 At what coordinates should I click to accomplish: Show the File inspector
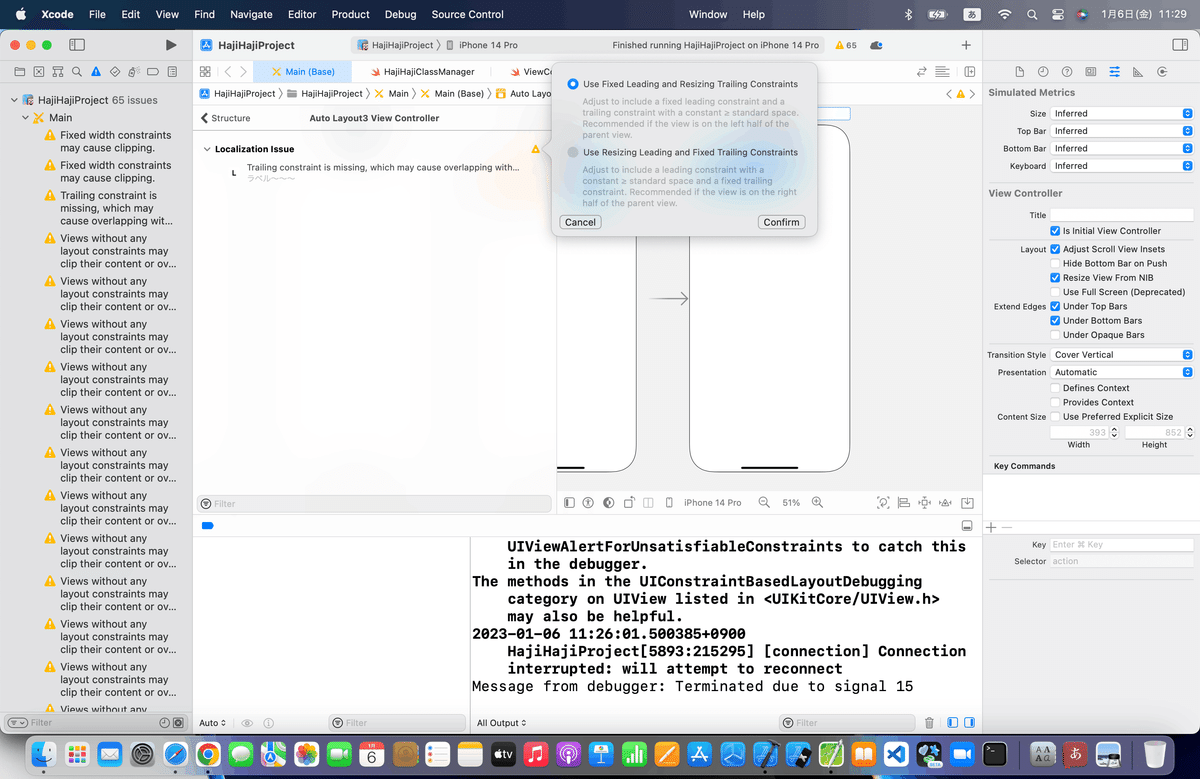click(x=1019, y=72)
